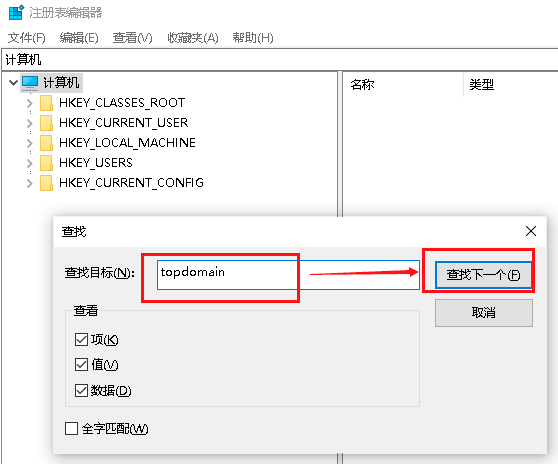The image size is (558, 464).
Task: Uncheck the 数据(D) checkbox
Action: 81,390
